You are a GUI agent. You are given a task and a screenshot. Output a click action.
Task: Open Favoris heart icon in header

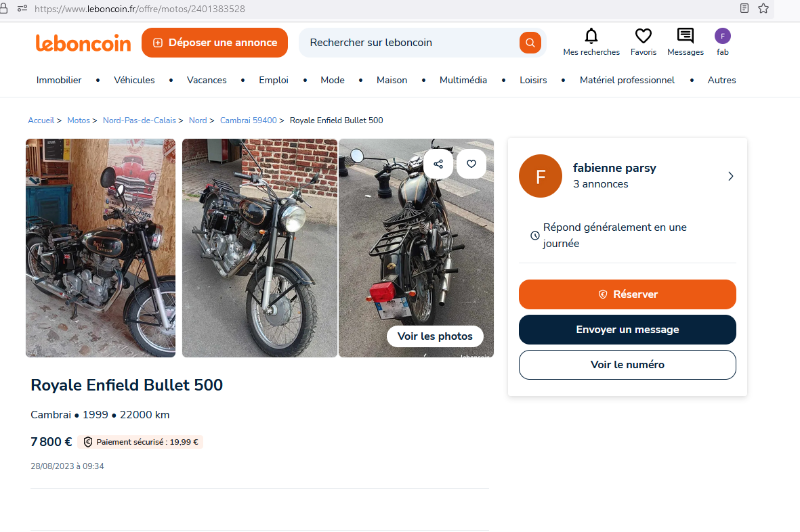(643, 36)
